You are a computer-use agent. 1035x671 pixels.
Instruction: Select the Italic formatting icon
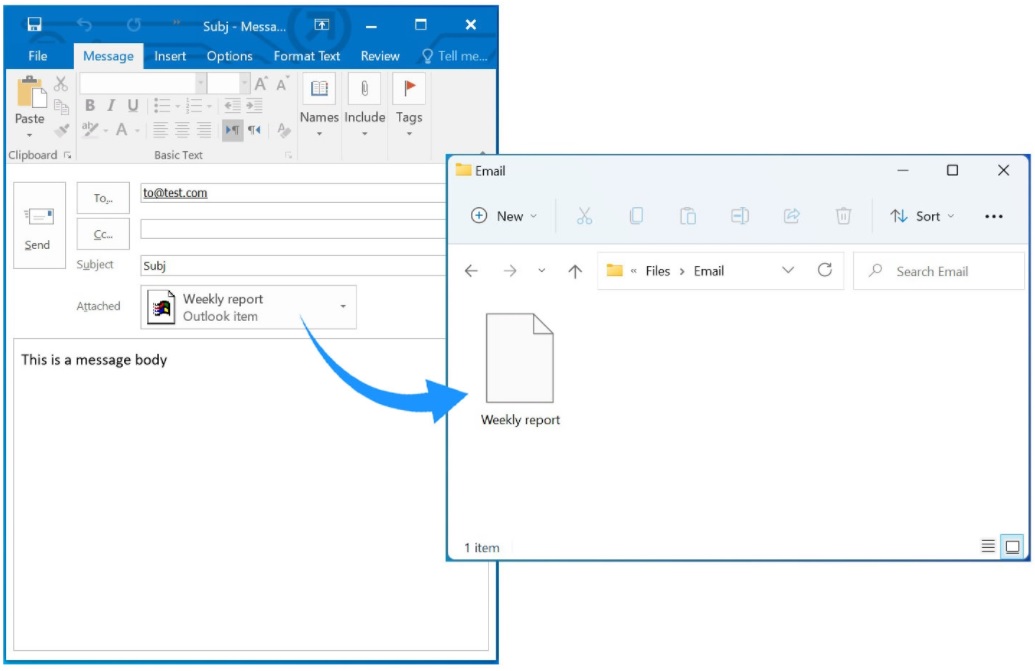(111, 105)
